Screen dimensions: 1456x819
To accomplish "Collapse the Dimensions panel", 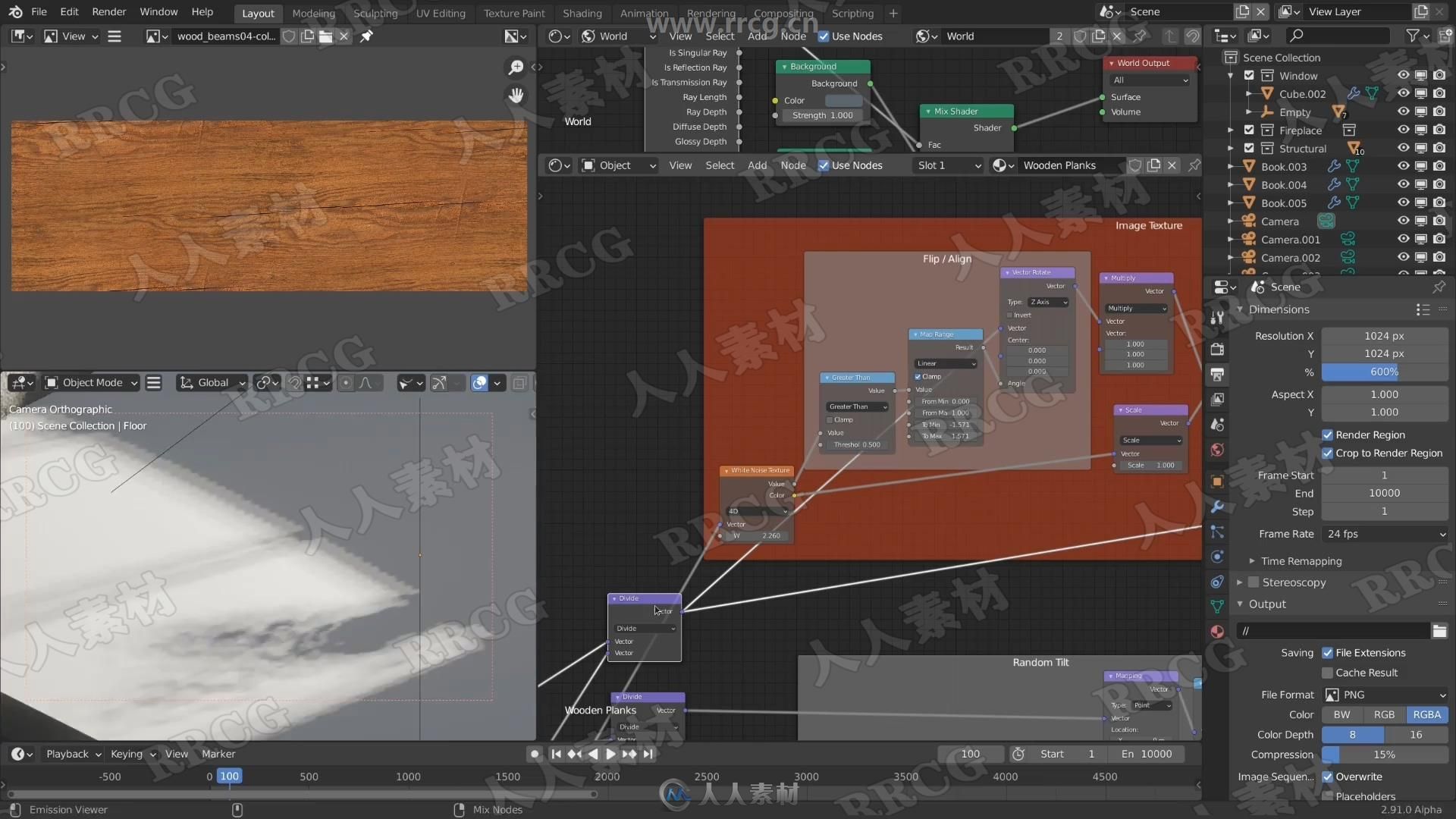I will tap(1240, 309).
